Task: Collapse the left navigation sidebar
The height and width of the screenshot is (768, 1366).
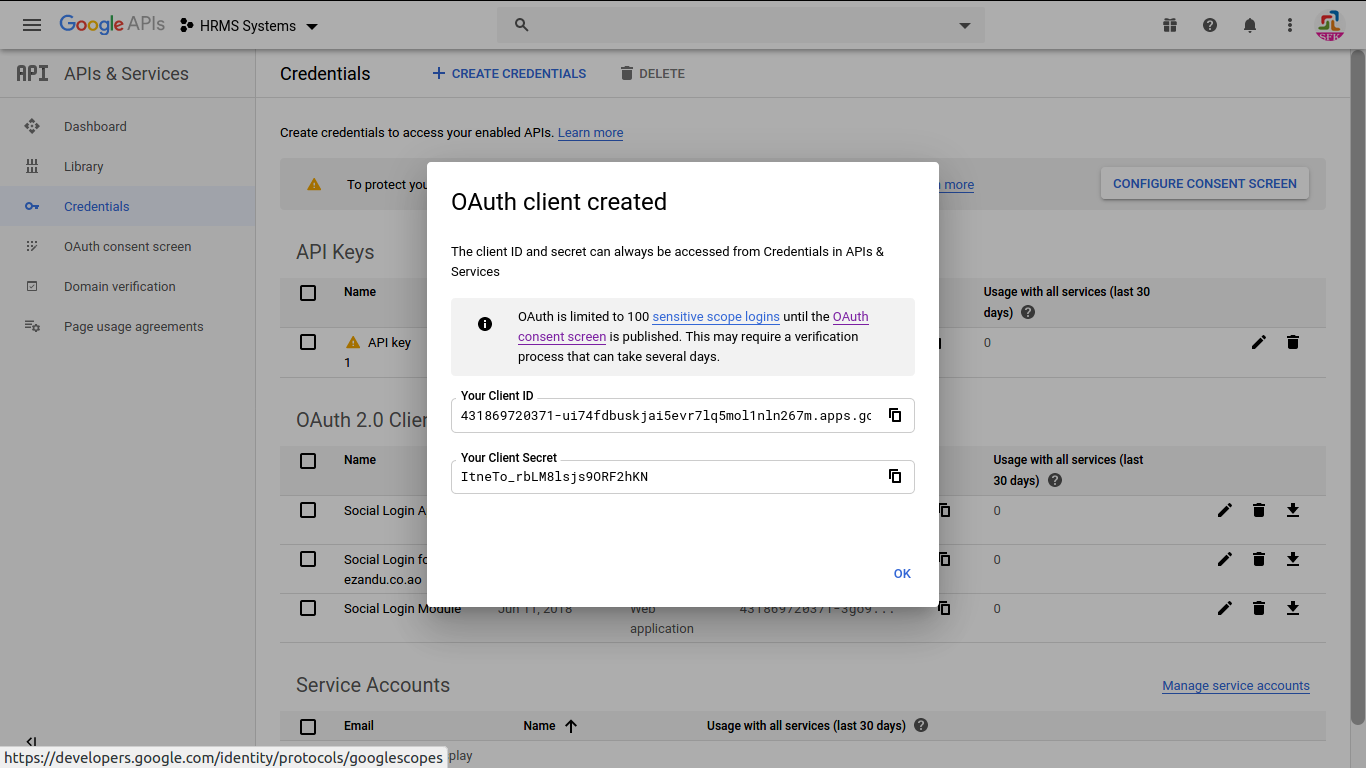Action: pos(31,742)
